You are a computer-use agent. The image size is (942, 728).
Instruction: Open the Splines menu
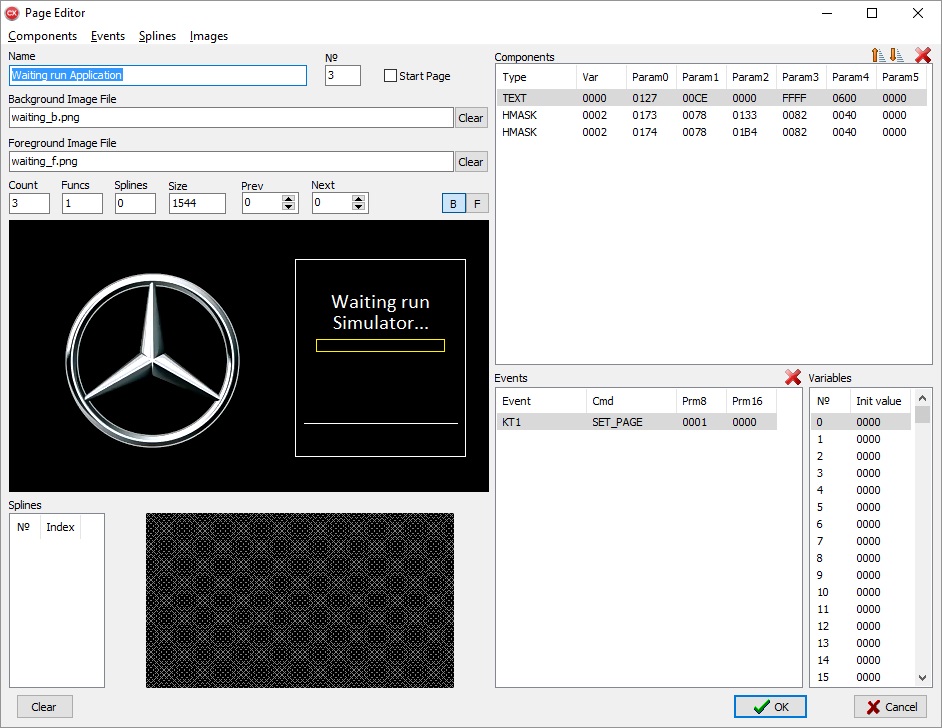pyautogui.click(x=157, y=36)
